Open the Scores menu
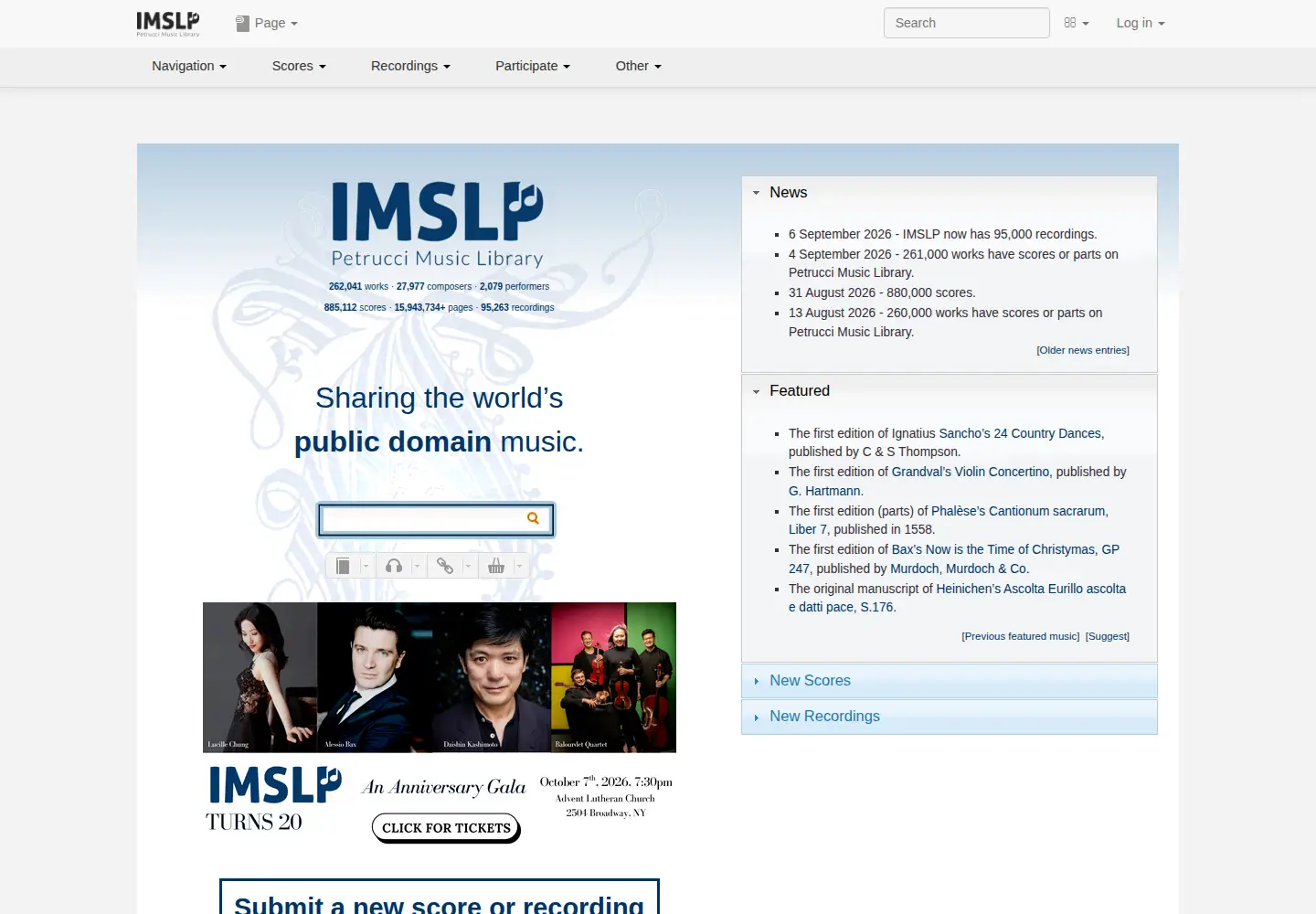Image resolution: width=1316 pixels, height=914 pixels. [x=299, y=66]
